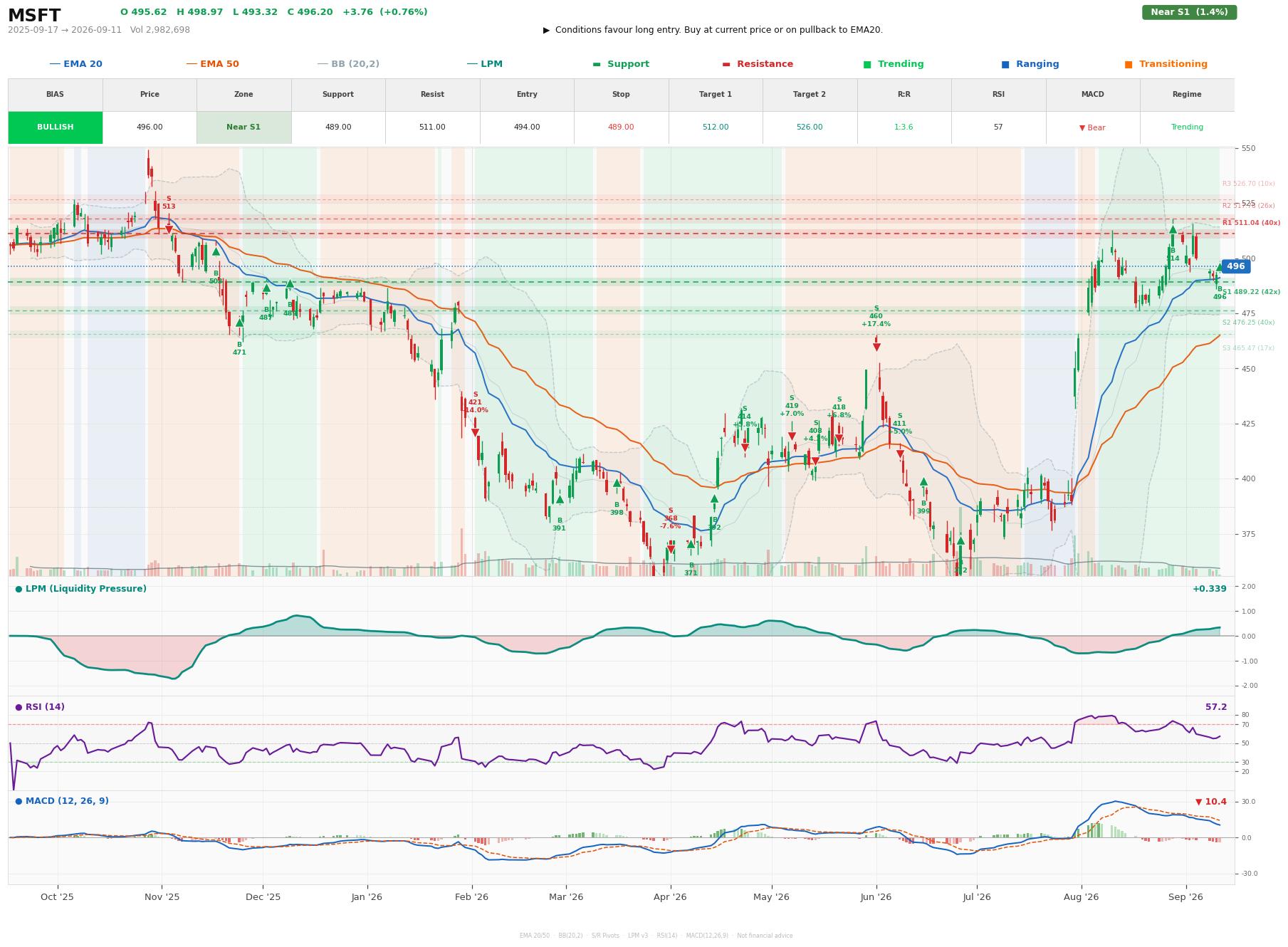
Task: Select the Target 1 column header
Action: point(716,95)
